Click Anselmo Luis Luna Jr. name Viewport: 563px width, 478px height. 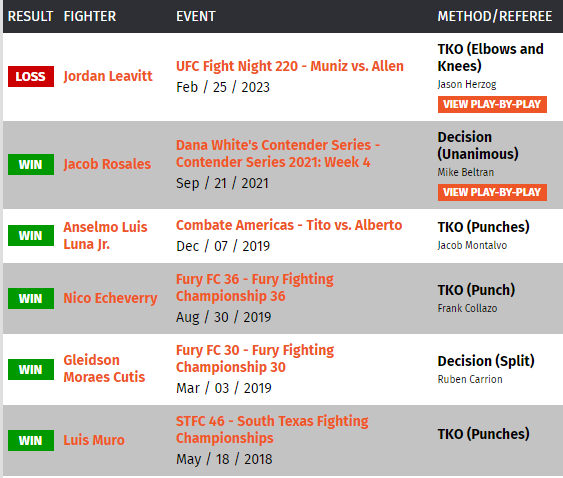(105, 236)
